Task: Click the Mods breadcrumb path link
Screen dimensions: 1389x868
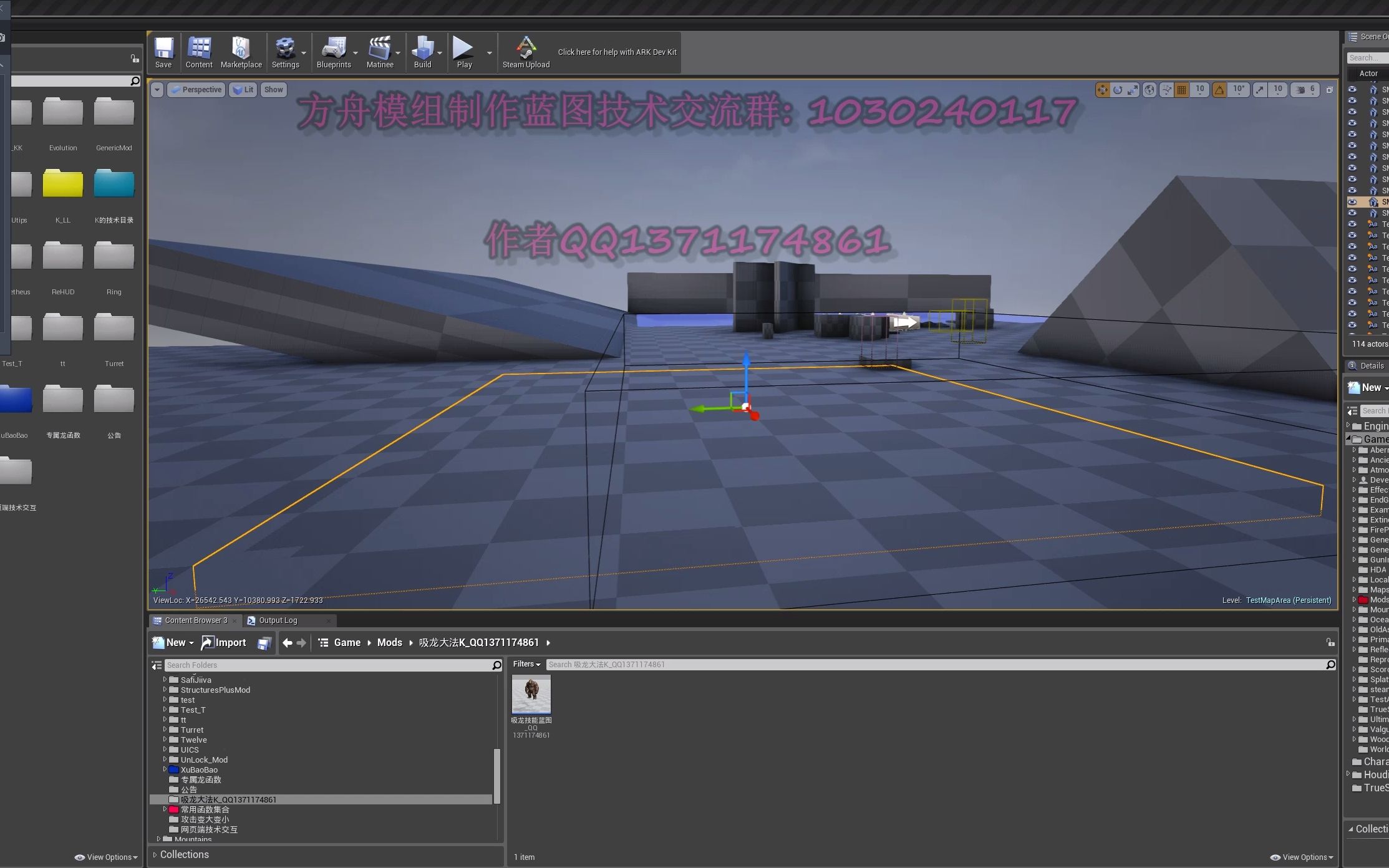Action: click(x=389, y=643)
